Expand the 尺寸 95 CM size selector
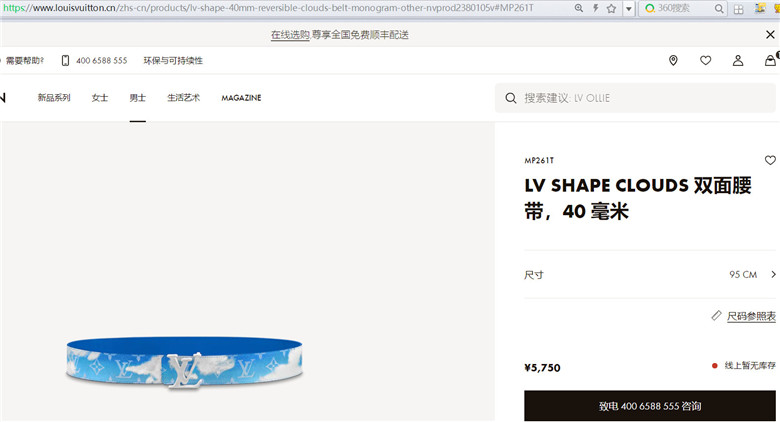This screenshot has height=422, width=780. (x=650, y=274)
